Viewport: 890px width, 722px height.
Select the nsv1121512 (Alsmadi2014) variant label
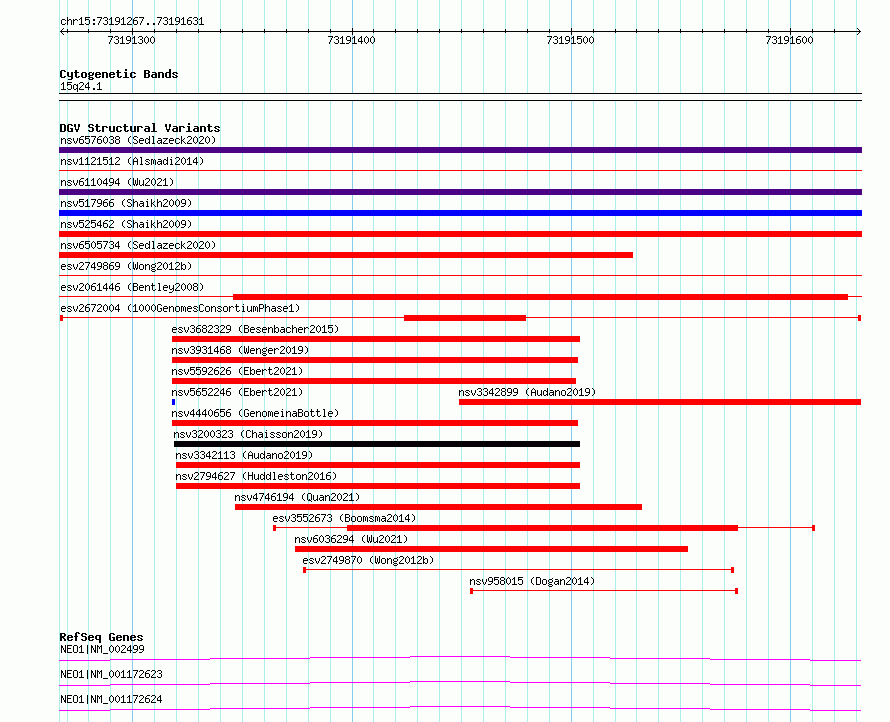click(132, 161)
